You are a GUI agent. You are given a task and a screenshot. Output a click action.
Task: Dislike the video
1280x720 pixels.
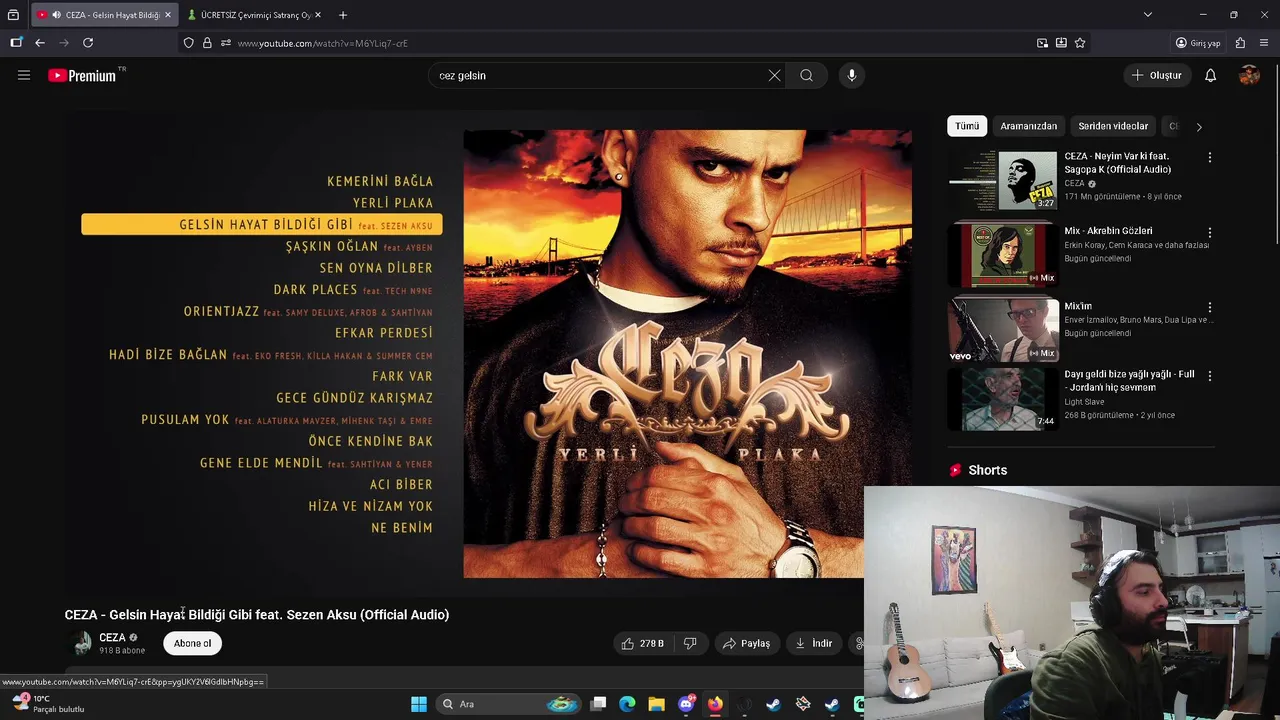690,643
